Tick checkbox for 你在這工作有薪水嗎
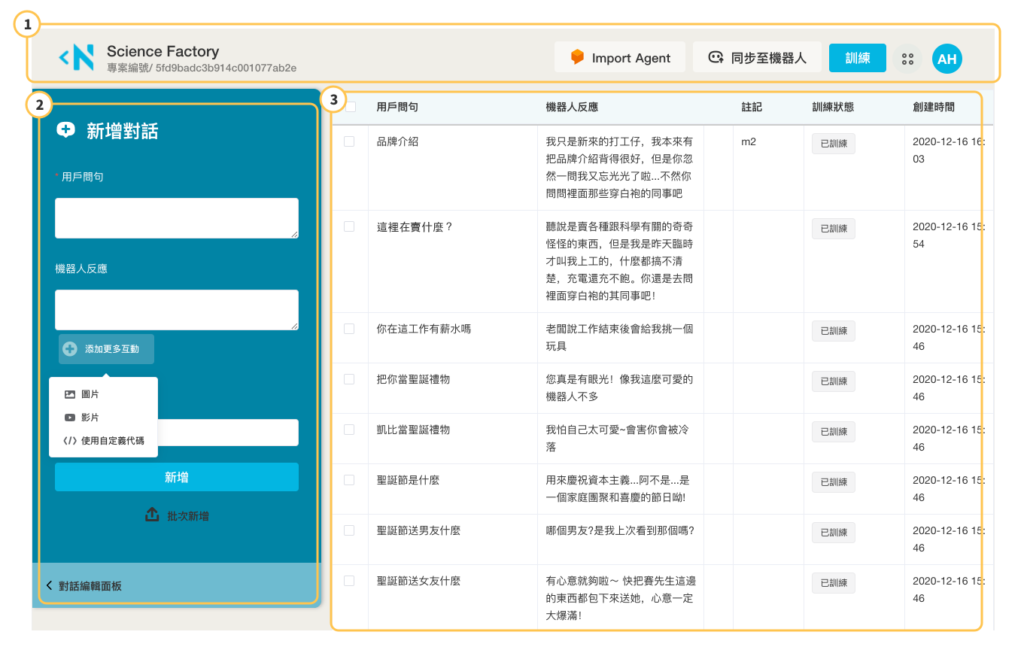1024x650 pixels. tap(349, 329)
